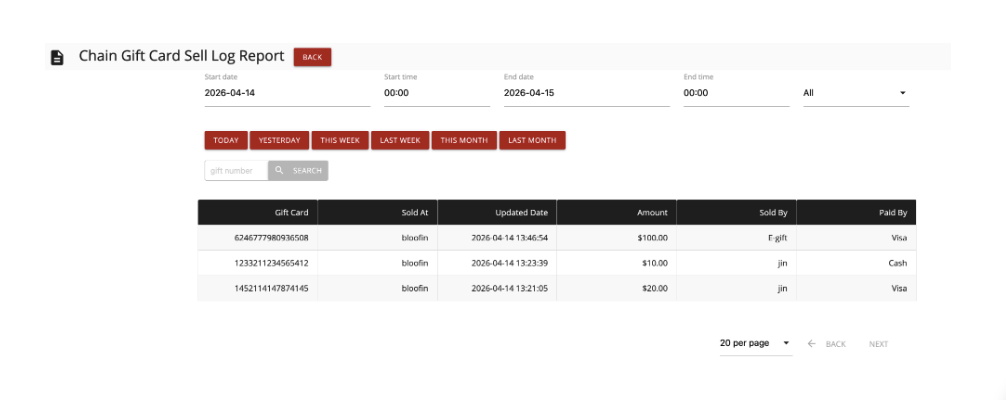Screen dimensions: 1006x400
Task: Focus the gift number input
Action: click(x=236, y=171)
